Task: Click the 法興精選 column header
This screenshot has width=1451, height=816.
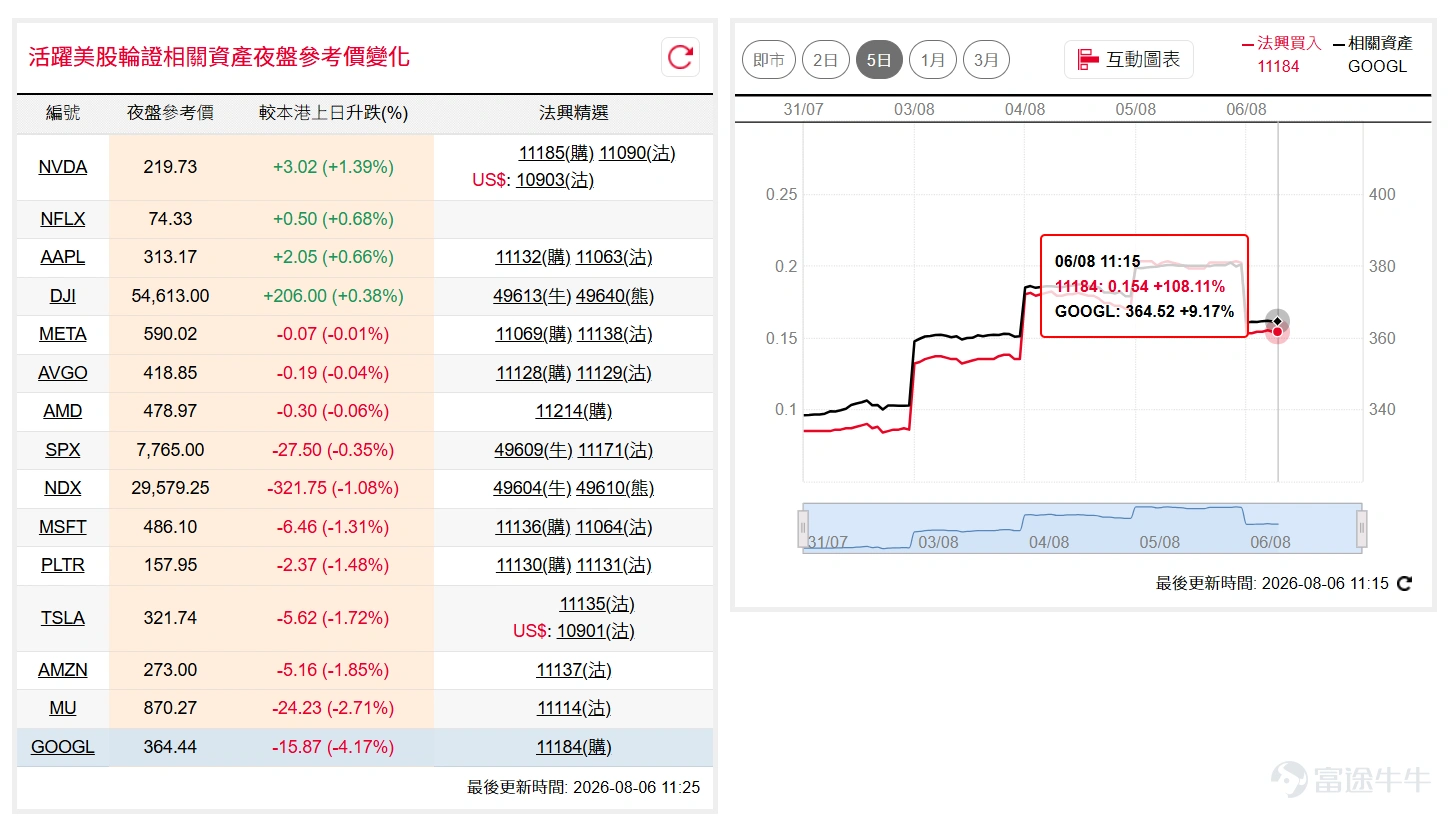Action: click(x=574, y=113)
